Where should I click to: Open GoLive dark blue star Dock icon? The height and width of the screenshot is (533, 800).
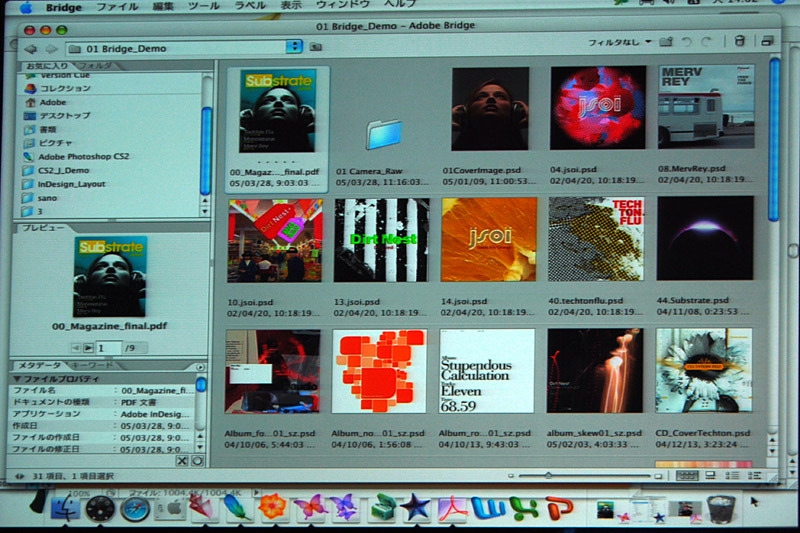(x=416, y=507)
